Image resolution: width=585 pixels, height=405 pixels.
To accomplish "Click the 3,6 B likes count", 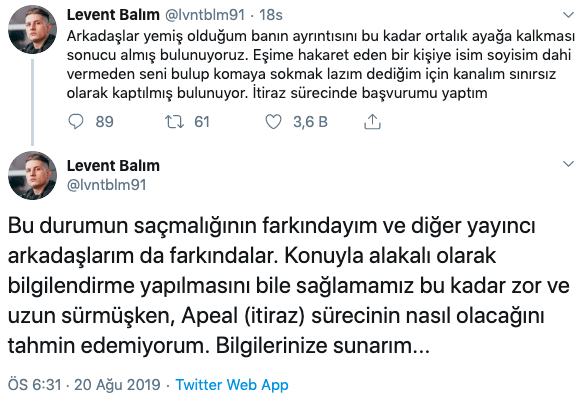I will pyautogui.click(x=310, y=122).
